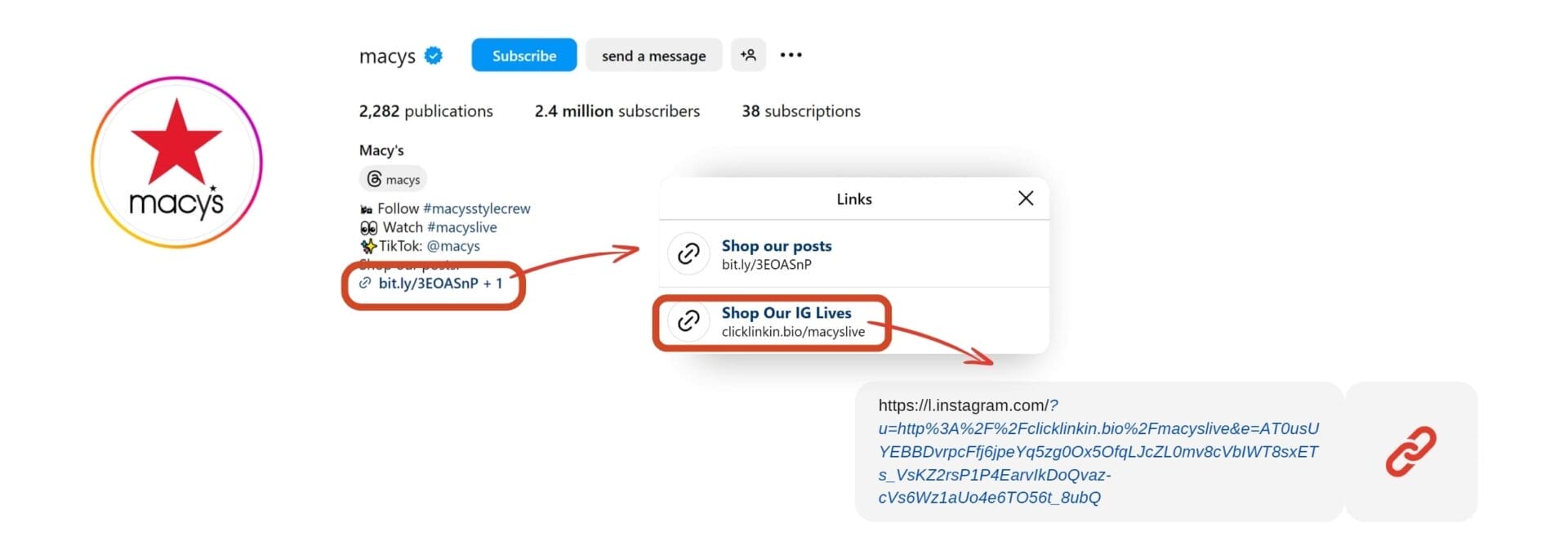Open the Shop Our IG Lives link

(786, 313)
